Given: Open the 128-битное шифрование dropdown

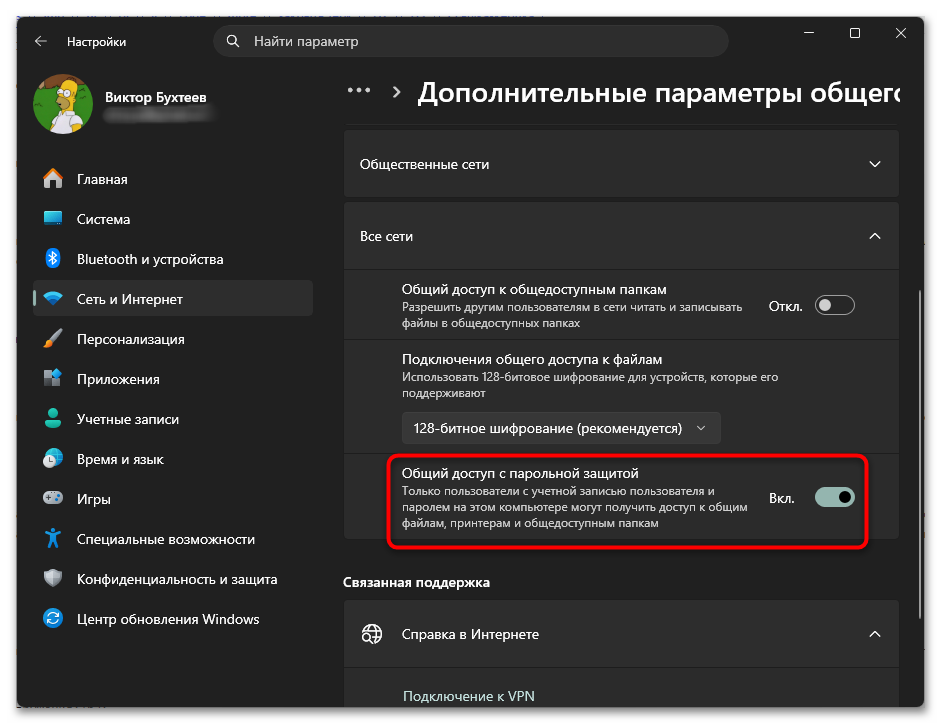Looking at the screenshot, I should coord(561,428).
